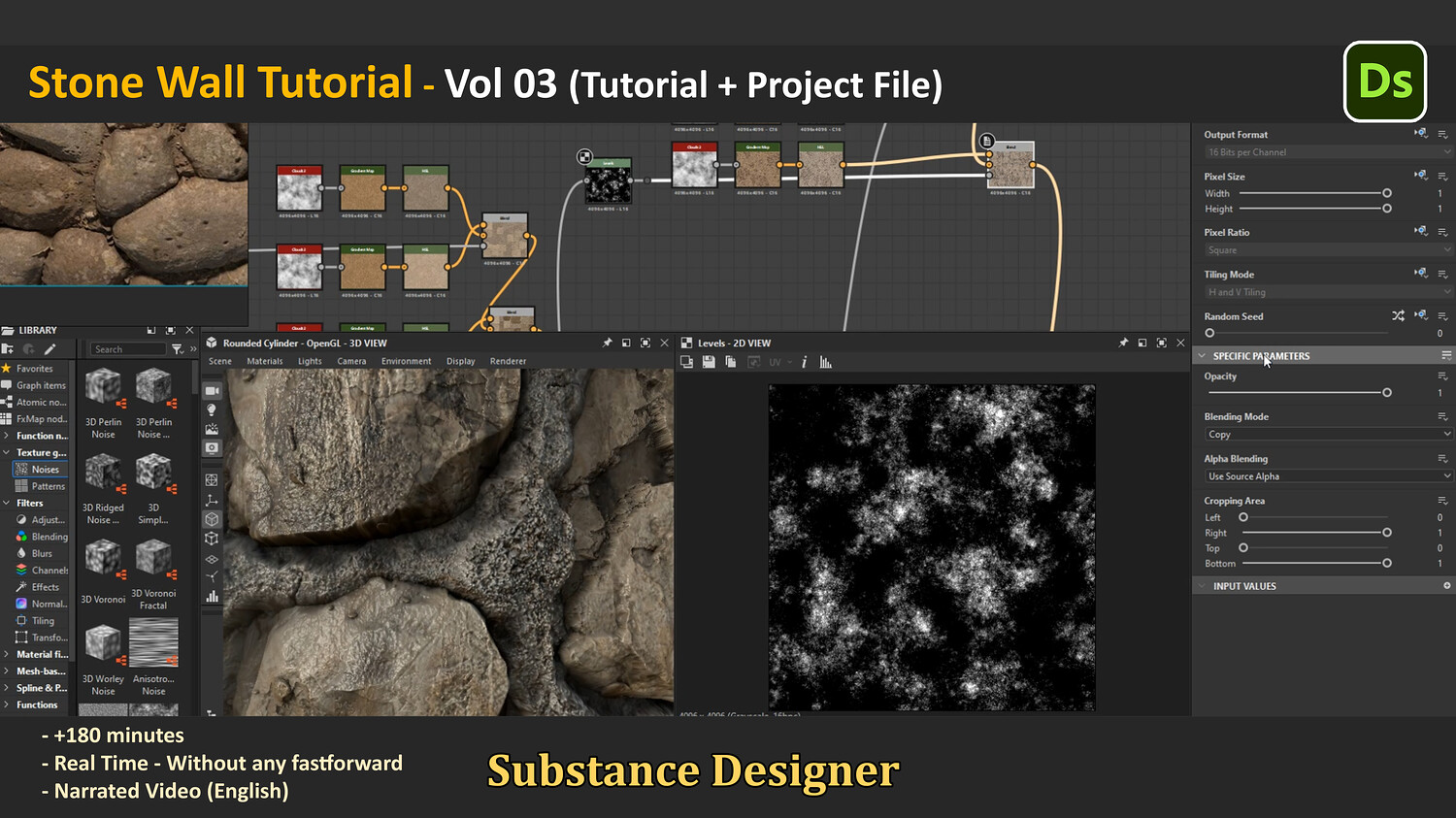Open Pixel Size inheritance method icon

coord(1421,176)
